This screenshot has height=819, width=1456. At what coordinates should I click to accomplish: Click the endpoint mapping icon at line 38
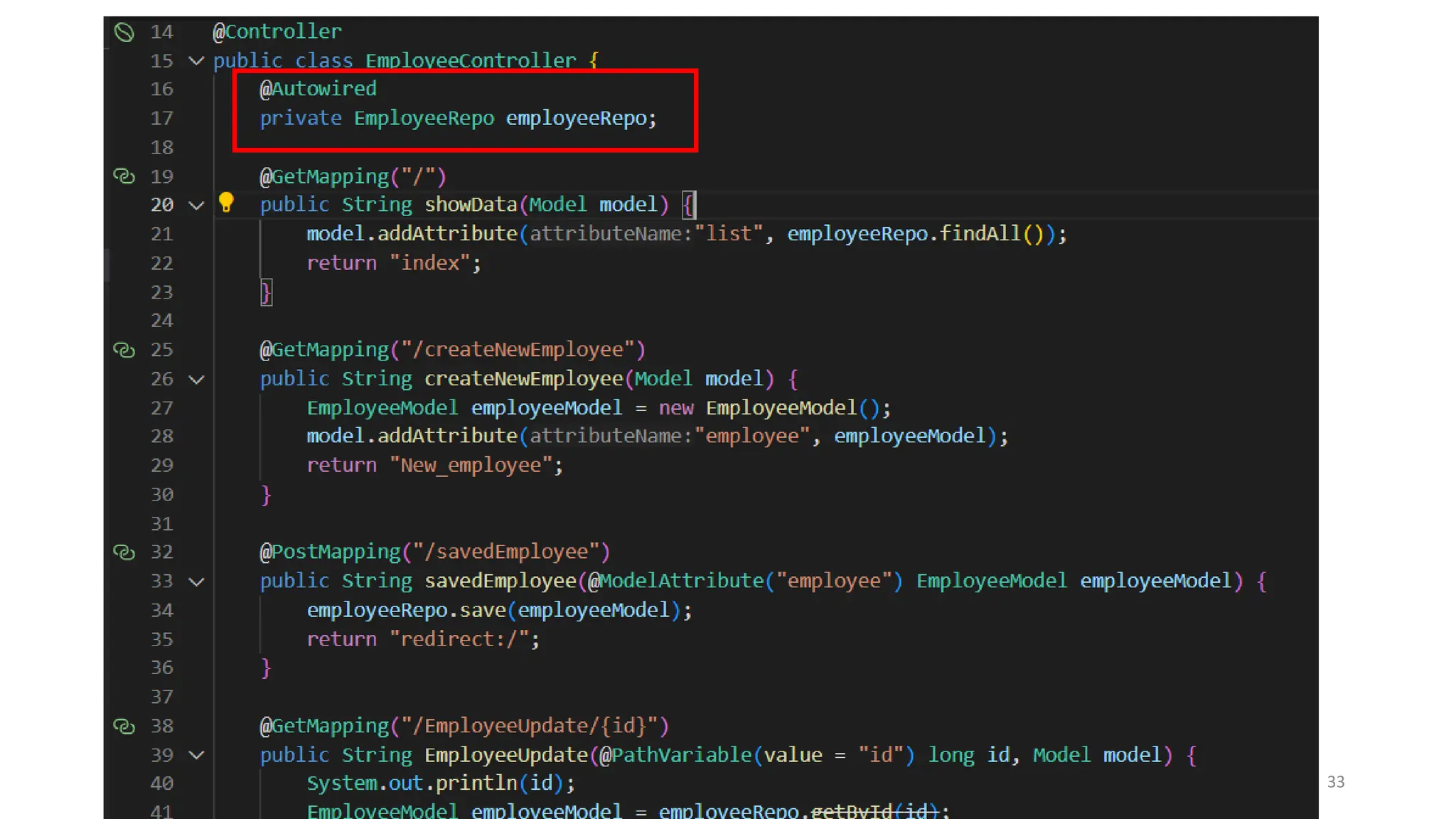coord(124,726)
